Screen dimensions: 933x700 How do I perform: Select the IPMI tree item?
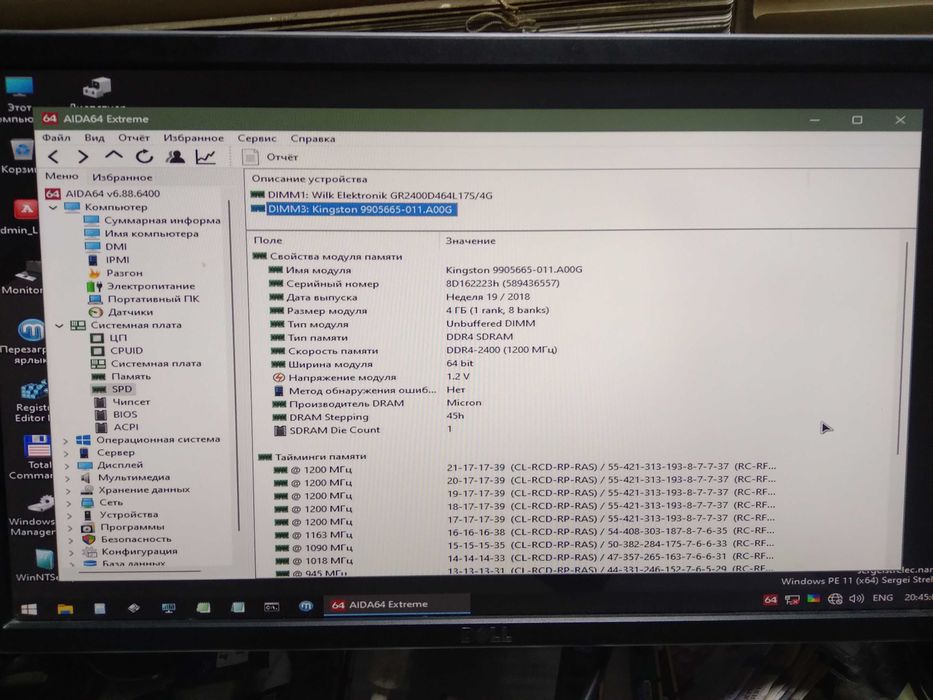coord(108,260)
